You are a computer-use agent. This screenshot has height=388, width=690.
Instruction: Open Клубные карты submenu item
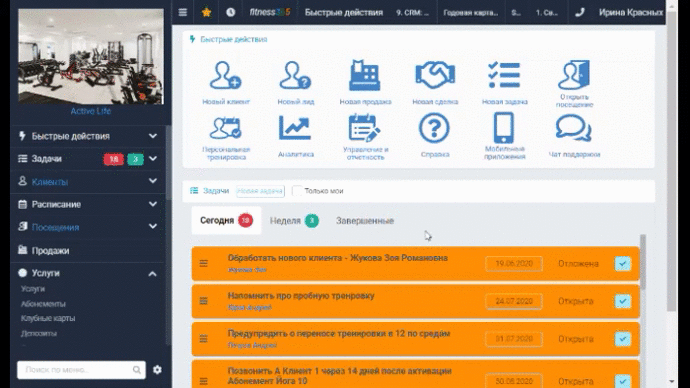48,318
